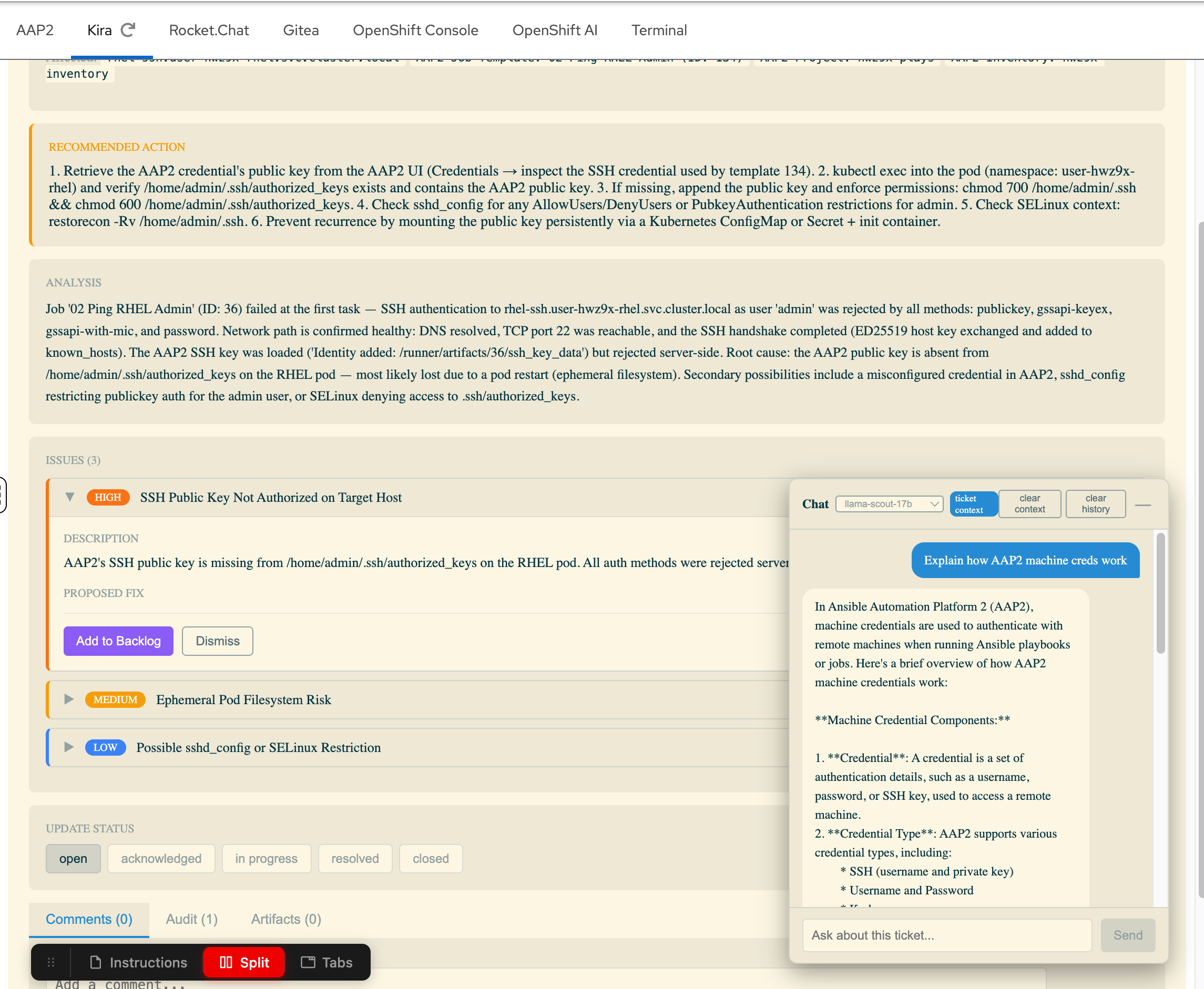The image size is (1204, 989).
Task: Set status to in progress
Action: coord(266,859)
